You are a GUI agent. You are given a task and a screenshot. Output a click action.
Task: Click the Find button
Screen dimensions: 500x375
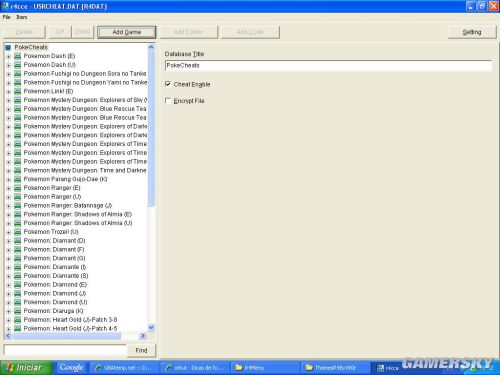[x=141, y=351]
